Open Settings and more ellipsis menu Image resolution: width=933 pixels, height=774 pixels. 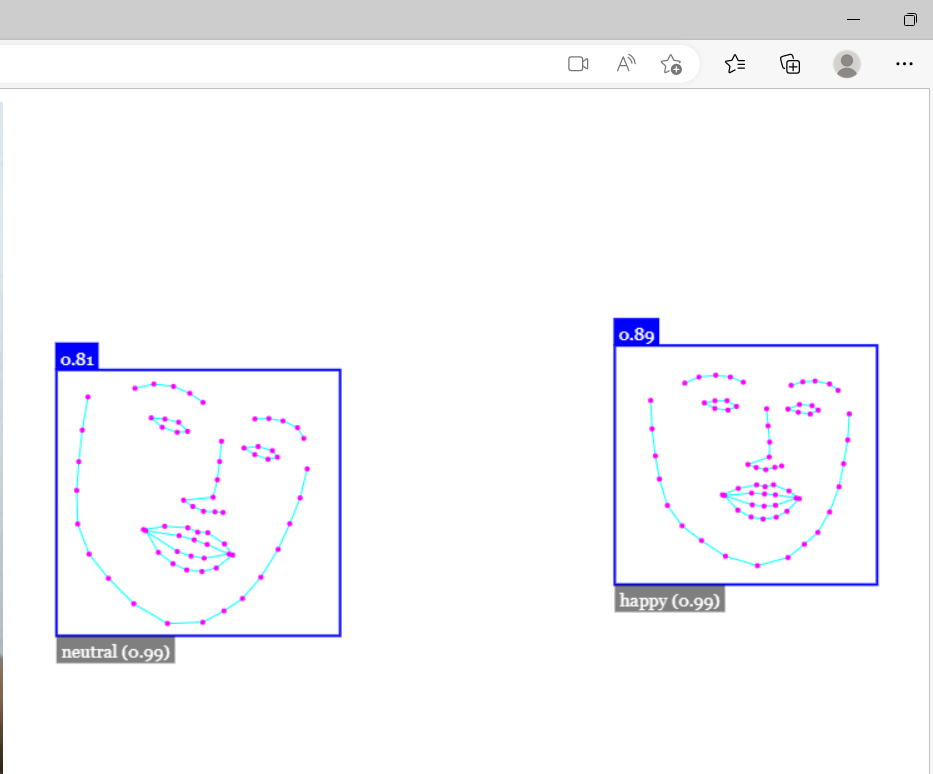point(904,64)
